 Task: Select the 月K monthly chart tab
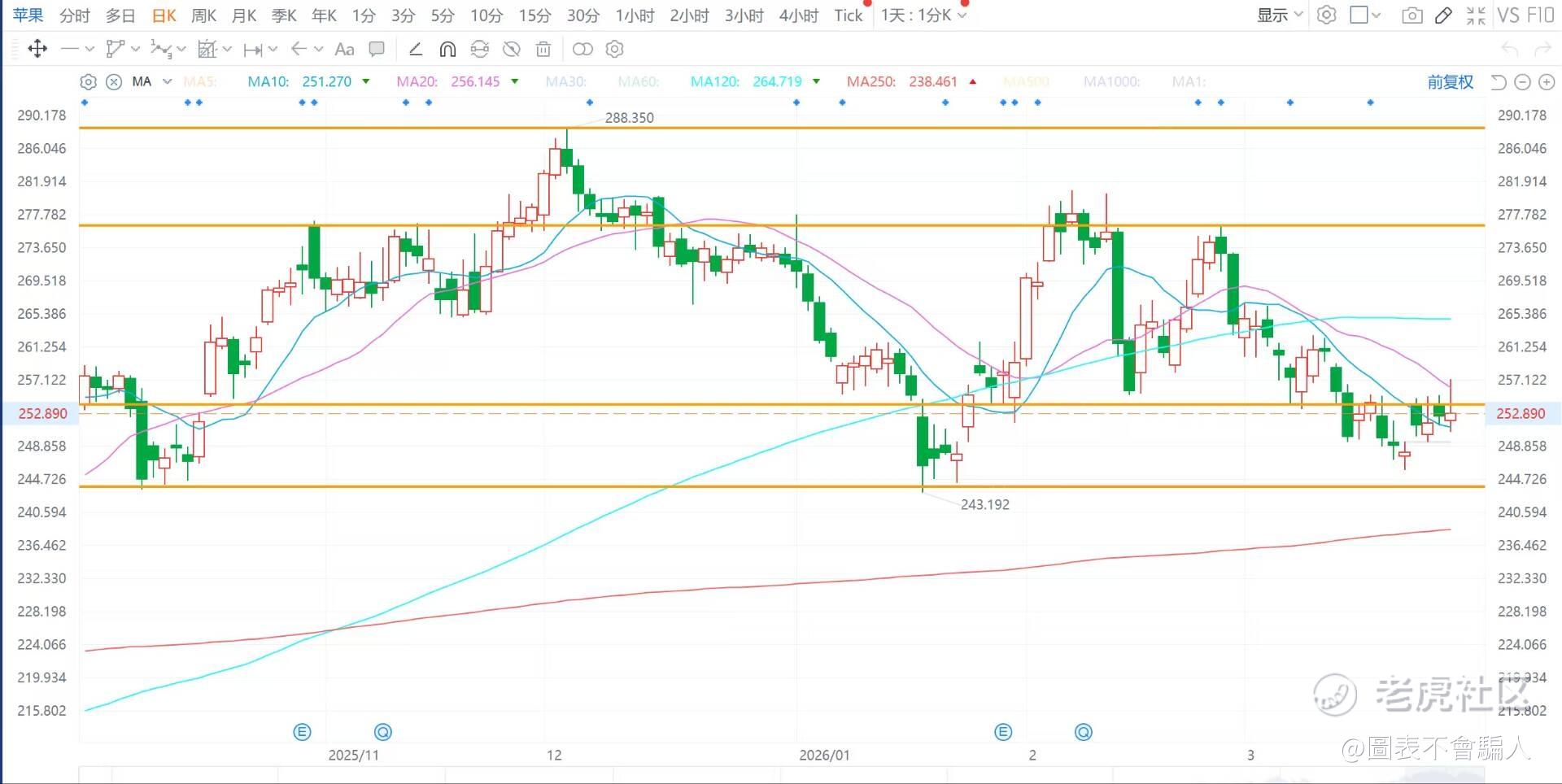(x=244, y=15)
